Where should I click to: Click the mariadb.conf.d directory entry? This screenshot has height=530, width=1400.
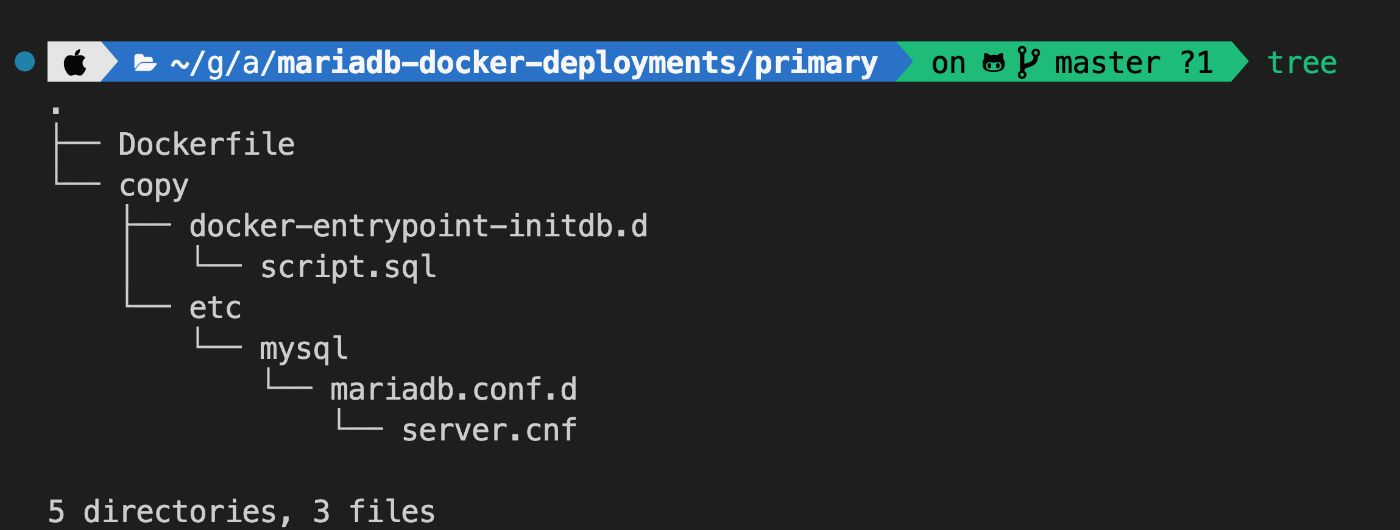tap(453, 389)
